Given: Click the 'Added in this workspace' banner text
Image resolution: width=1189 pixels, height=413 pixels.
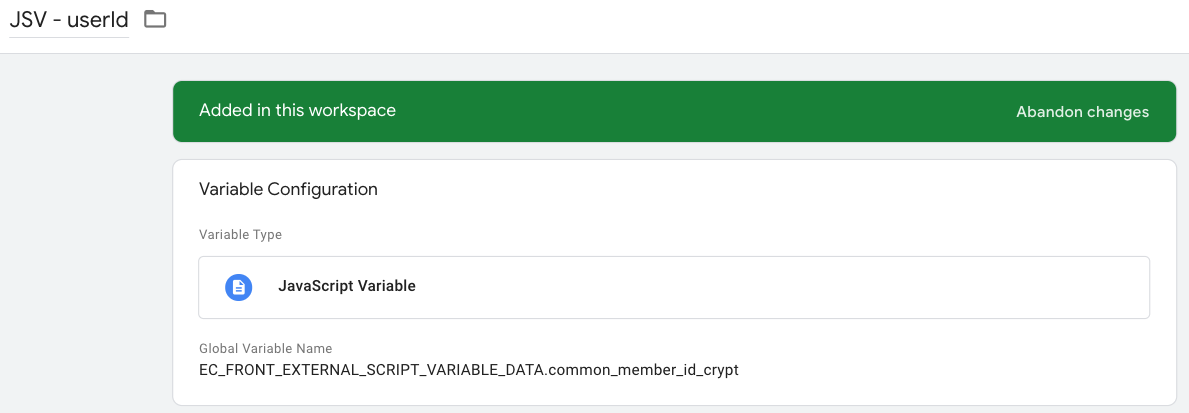Looking at the screenshot, I should (x=297, y=111).
